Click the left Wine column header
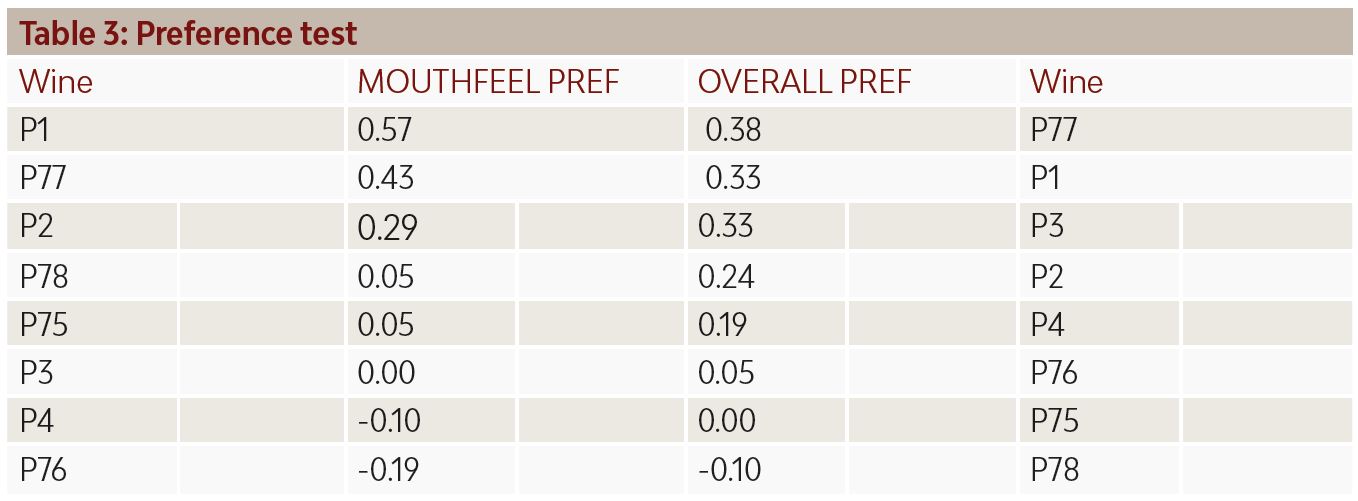 [x=56, y=82]
